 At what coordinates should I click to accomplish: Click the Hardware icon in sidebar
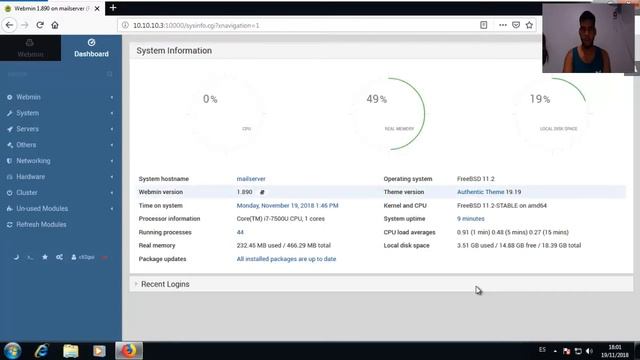click(9, 177)
